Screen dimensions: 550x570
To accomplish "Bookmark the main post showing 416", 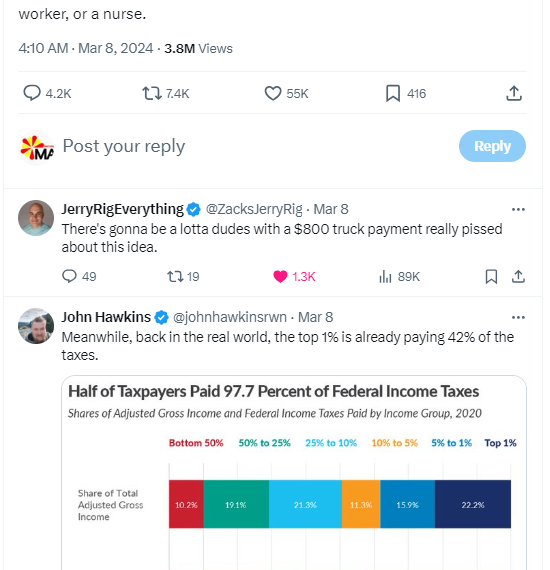I will point(405,93).
